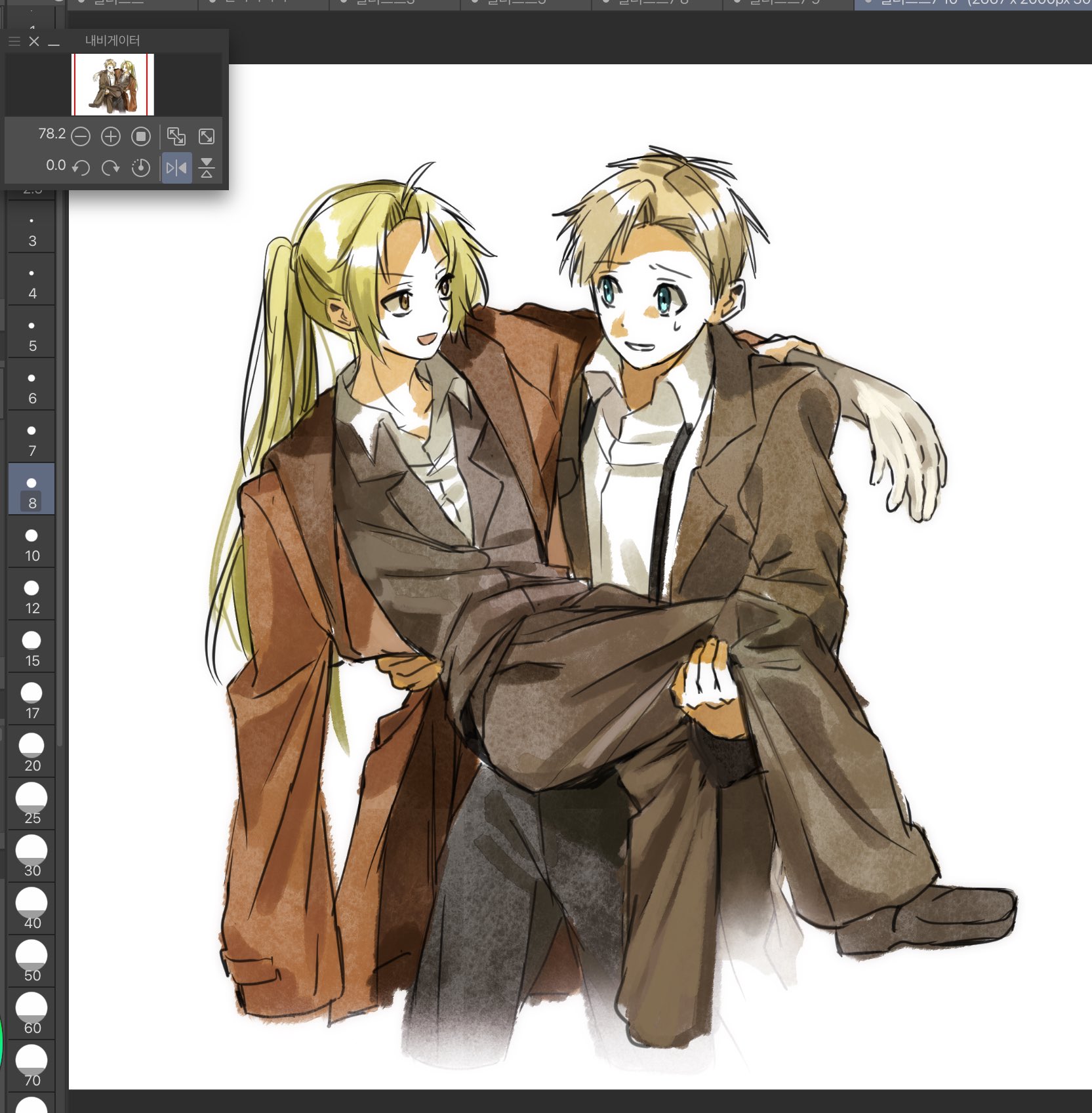
Task: Toggle horizontal flip of canvas
Action: coord(176,168)
